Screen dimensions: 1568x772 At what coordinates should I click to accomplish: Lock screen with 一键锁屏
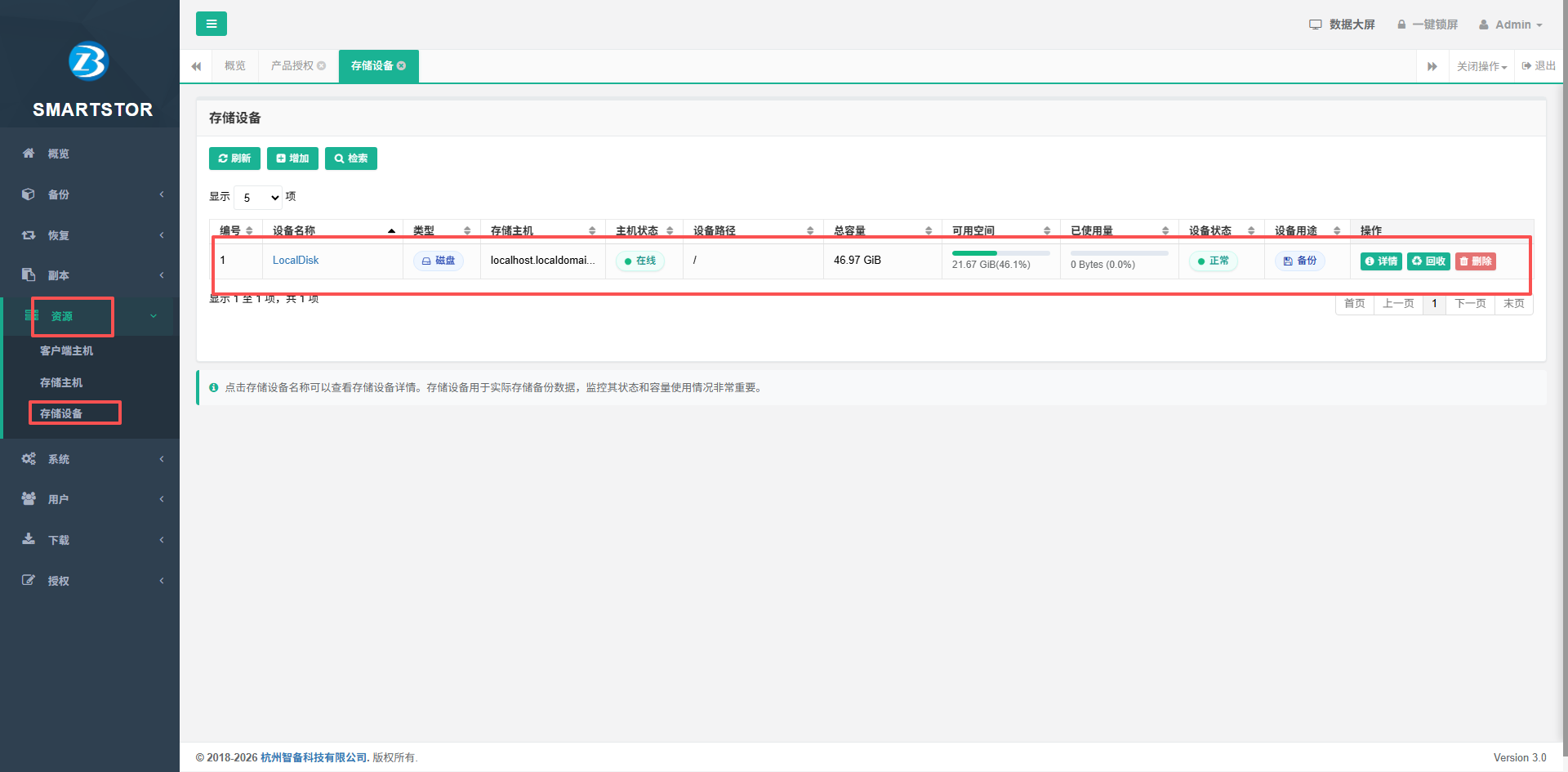pos(1428,25)
